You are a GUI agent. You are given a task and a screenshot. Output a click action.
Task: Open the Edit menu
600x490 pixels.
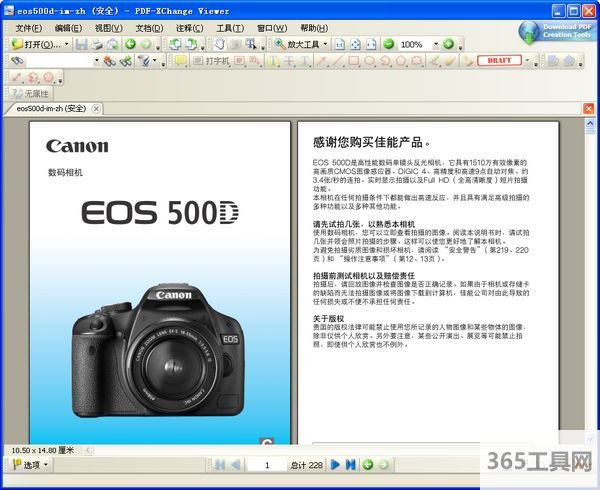(x=68, y=28)
